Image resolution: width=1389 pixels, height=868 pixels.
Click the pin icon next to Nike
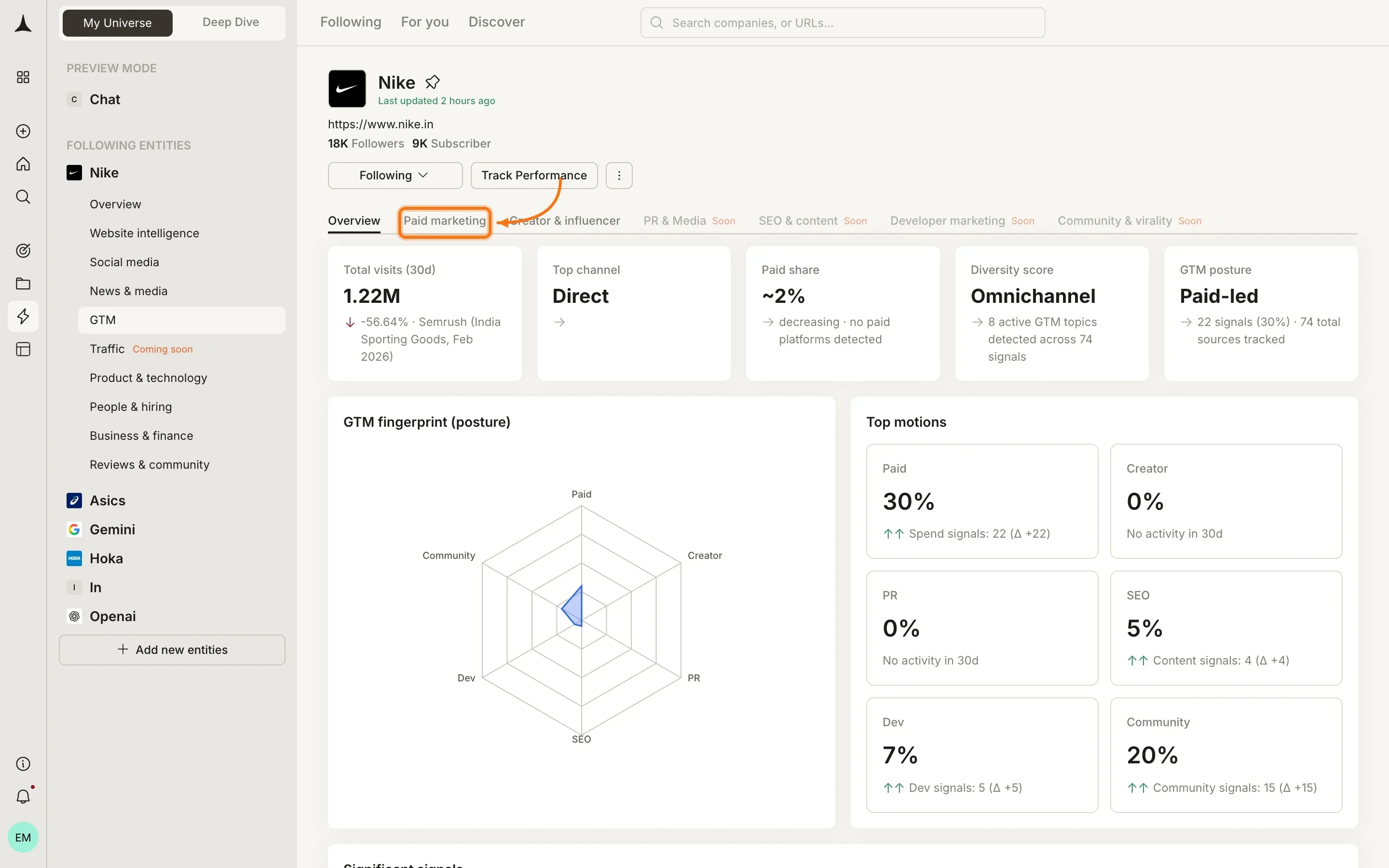pos(432,82)
